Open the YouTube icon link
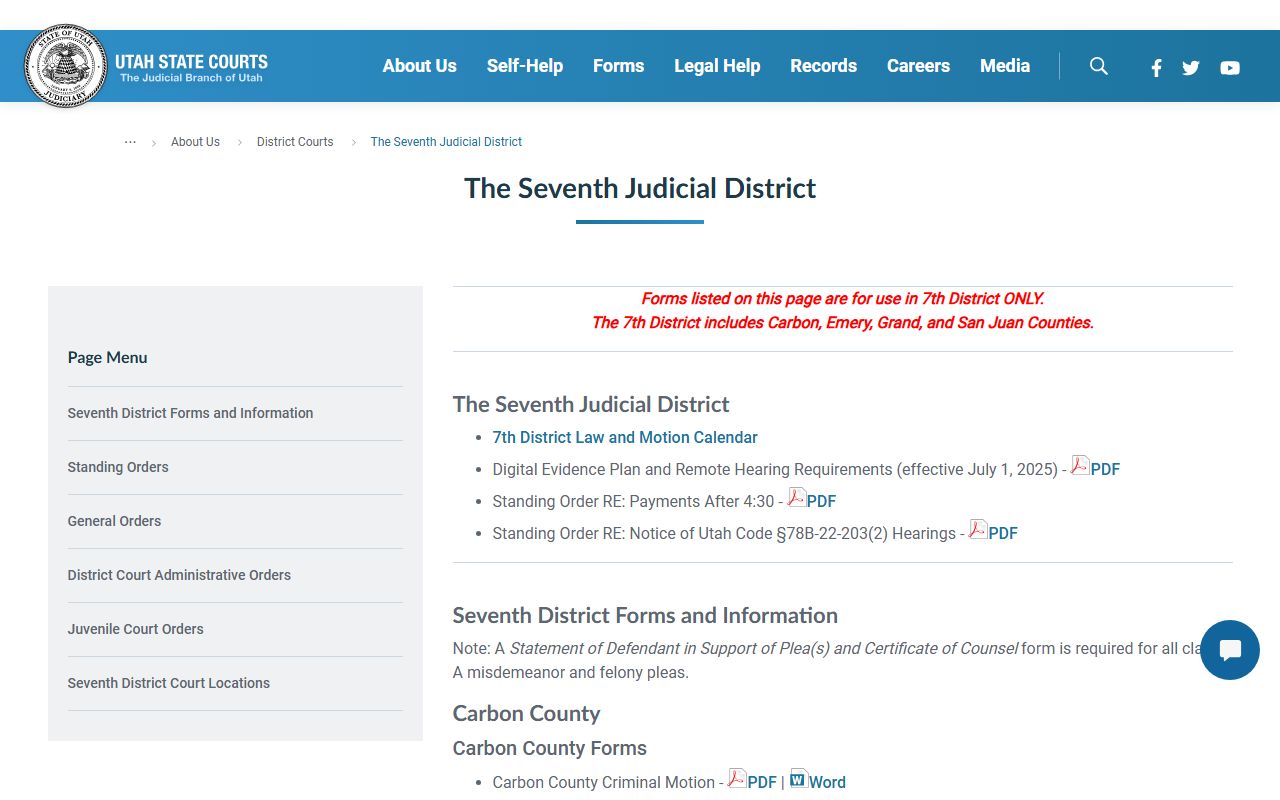The width and height of the screenshot is (1280, 800). click(1230, 68)
